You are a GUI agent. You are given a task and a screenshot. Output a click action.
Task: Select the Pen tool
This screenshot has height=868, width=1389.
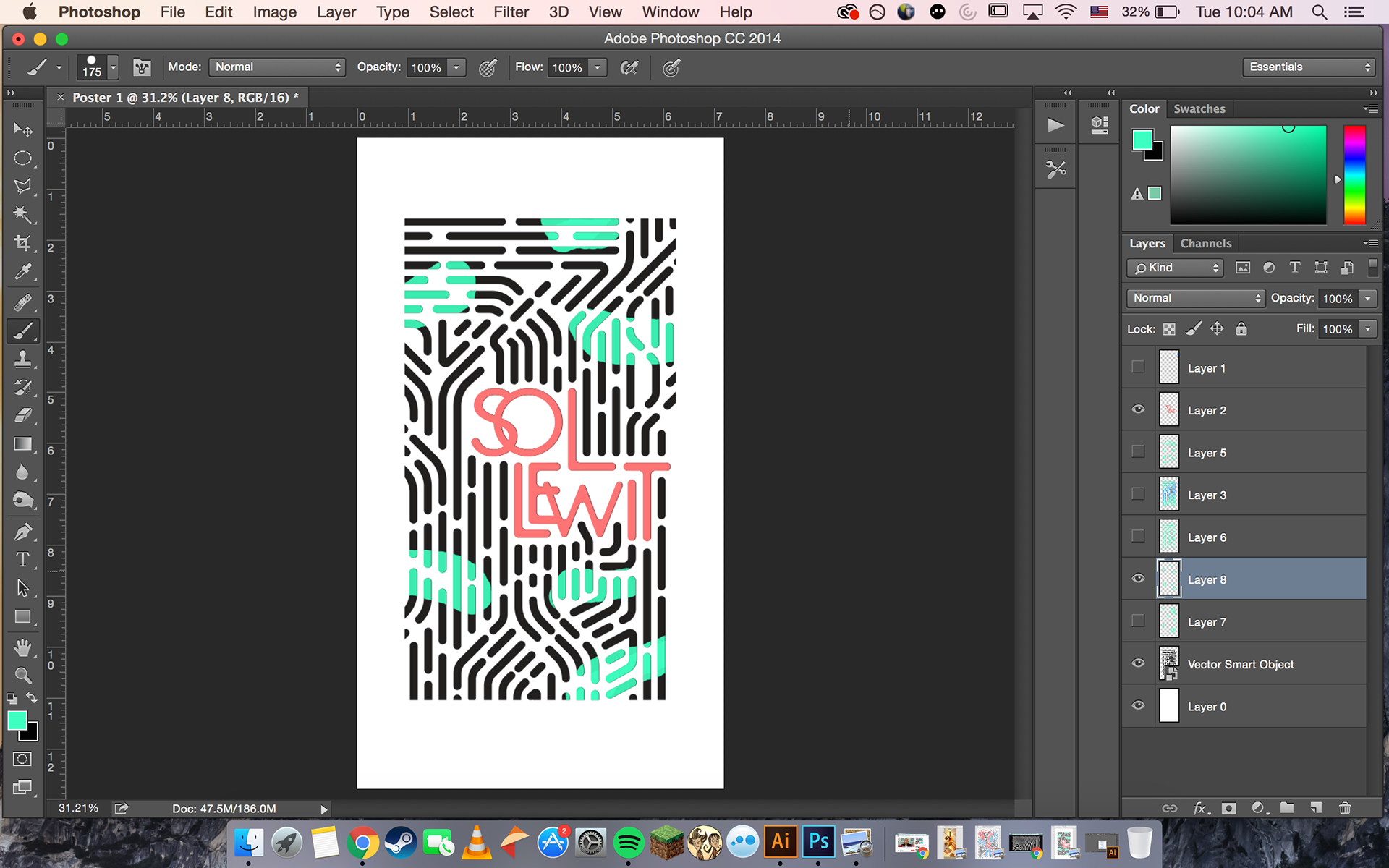click(x=22, y=532)
